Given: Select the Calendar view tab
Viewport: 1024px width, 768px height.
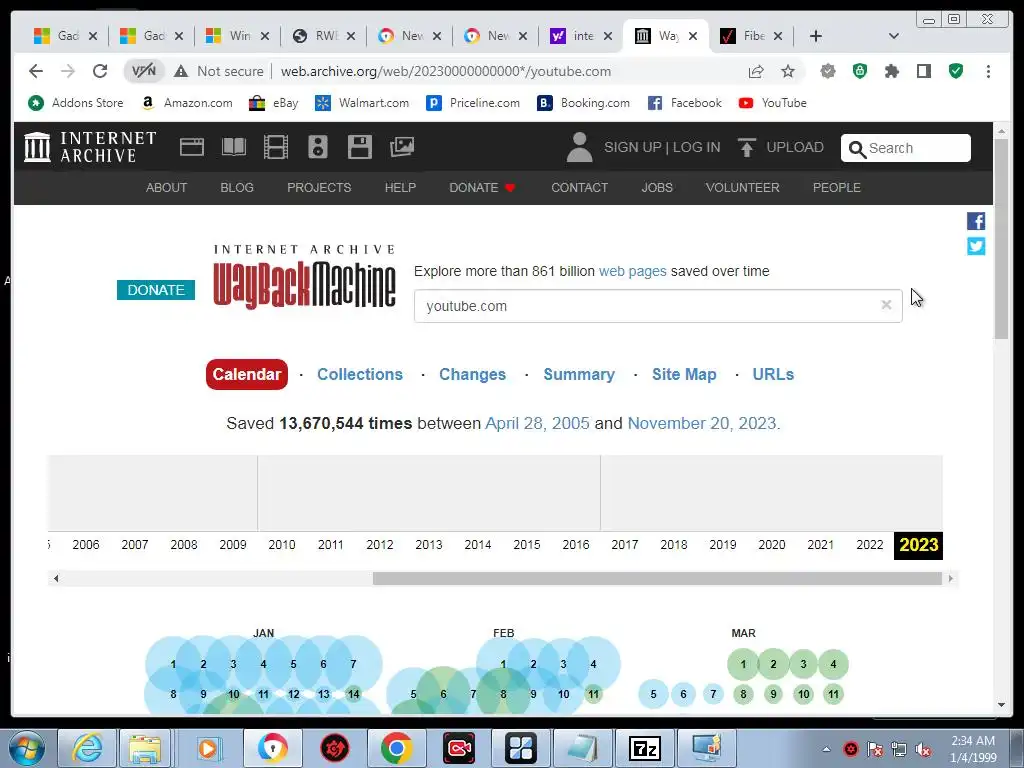Looking at the screenshot, I should tap(247, 374).
